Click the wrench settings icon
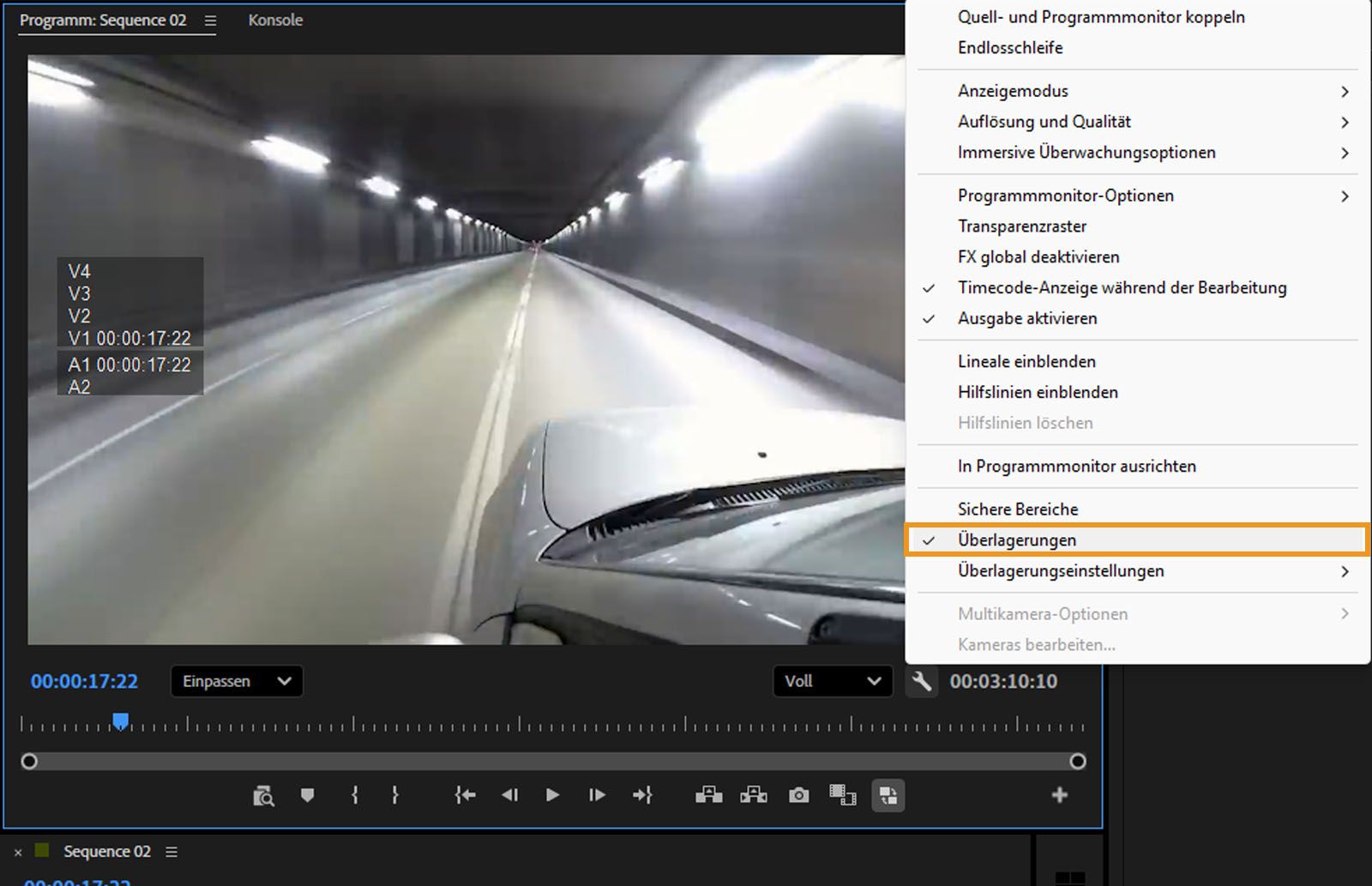The height and width of the screenshot is (886, 1372). [922, 681]
